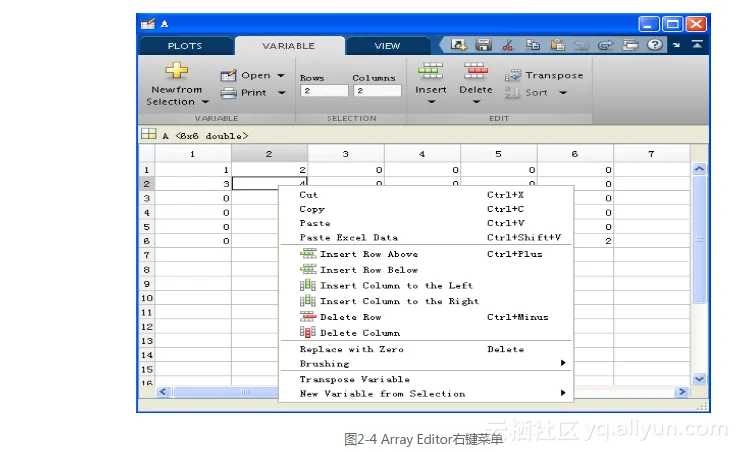
Task: Click the Redo arrow icon
Action: pyautogui.click(x=606, y=45)
